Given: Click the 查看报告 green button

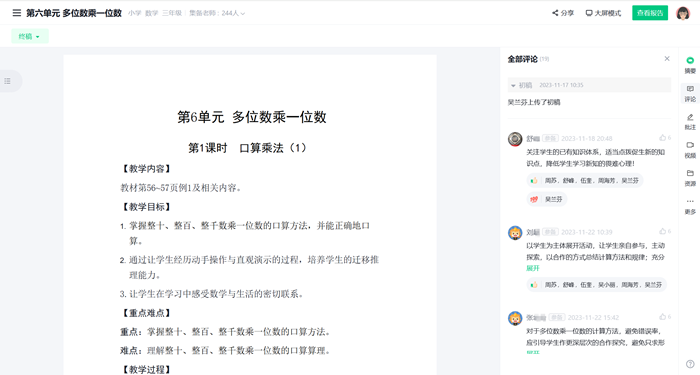Looking at the screenshot, I should pos(650,13).
